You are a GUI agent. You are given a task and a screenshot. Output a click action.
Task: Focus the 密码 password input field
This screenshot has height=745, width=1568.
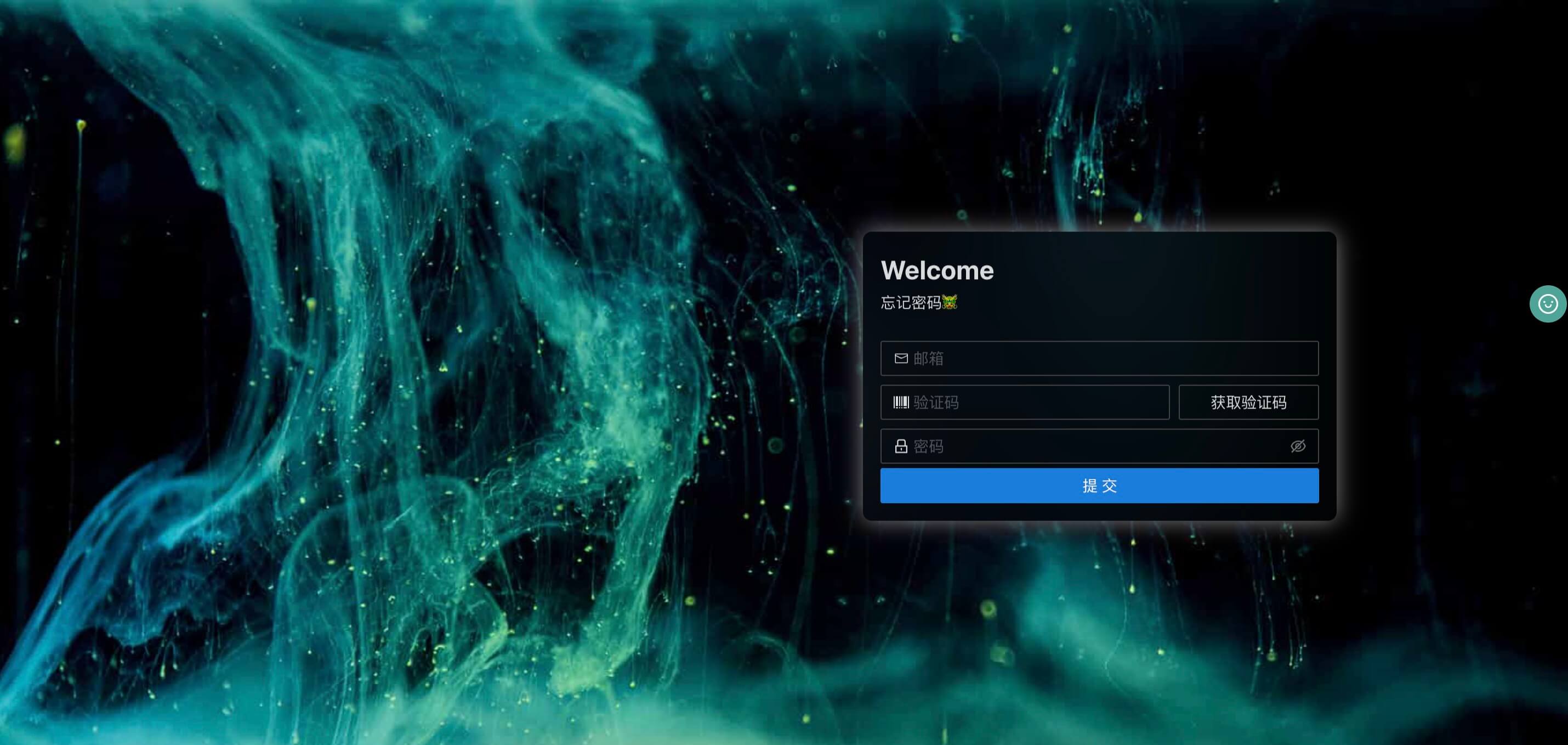point(1099,446)
